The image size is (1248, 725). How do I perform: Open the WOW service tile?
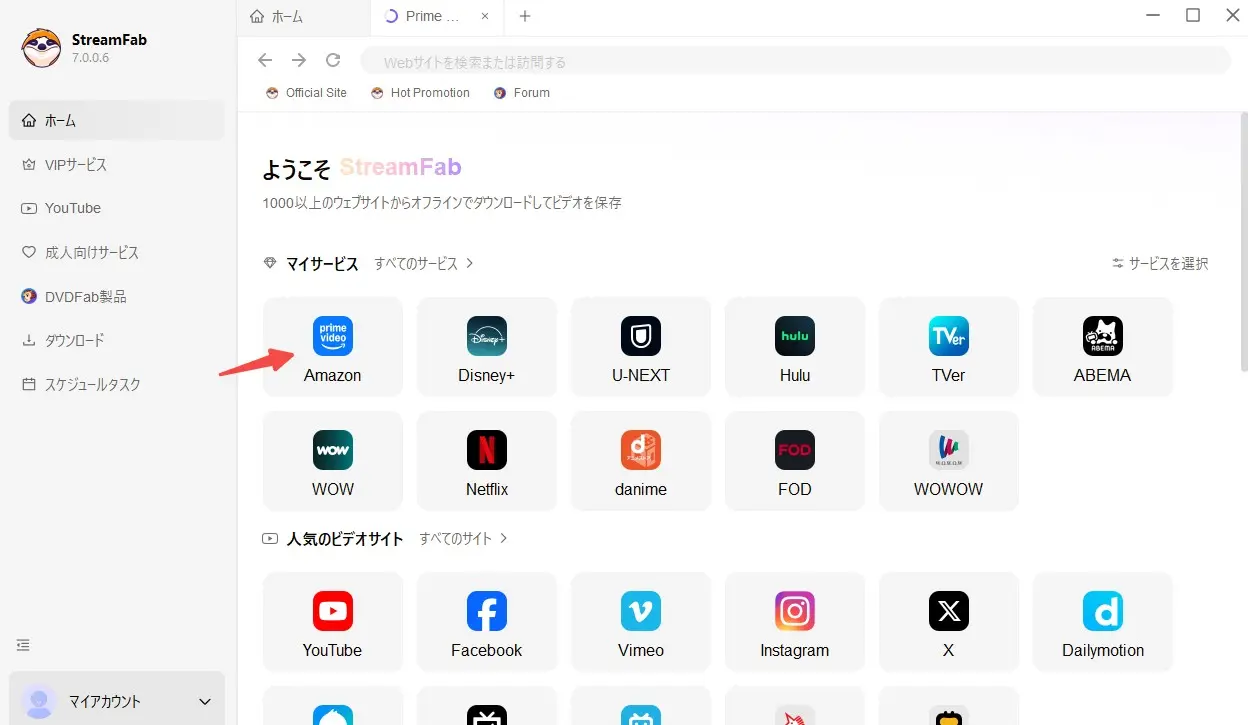coord(333,461)
